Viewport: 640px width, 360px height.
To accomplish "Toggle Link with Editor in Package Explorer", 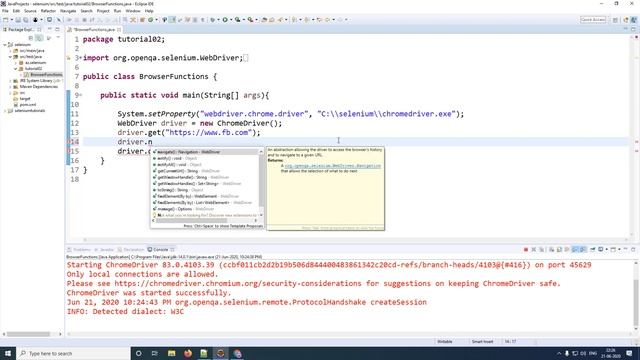I will tap(39, 38).
